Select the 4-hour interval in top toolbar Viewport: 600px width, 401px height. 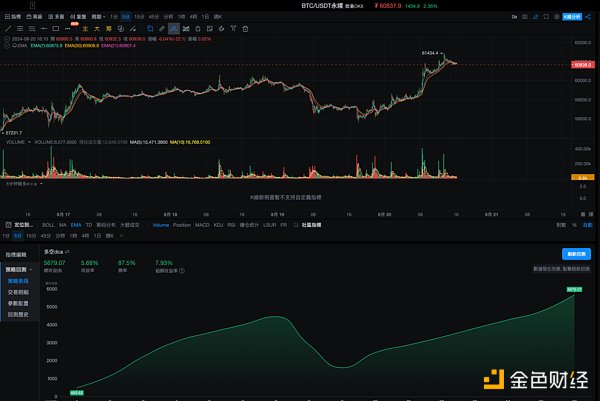coord(193,17)
